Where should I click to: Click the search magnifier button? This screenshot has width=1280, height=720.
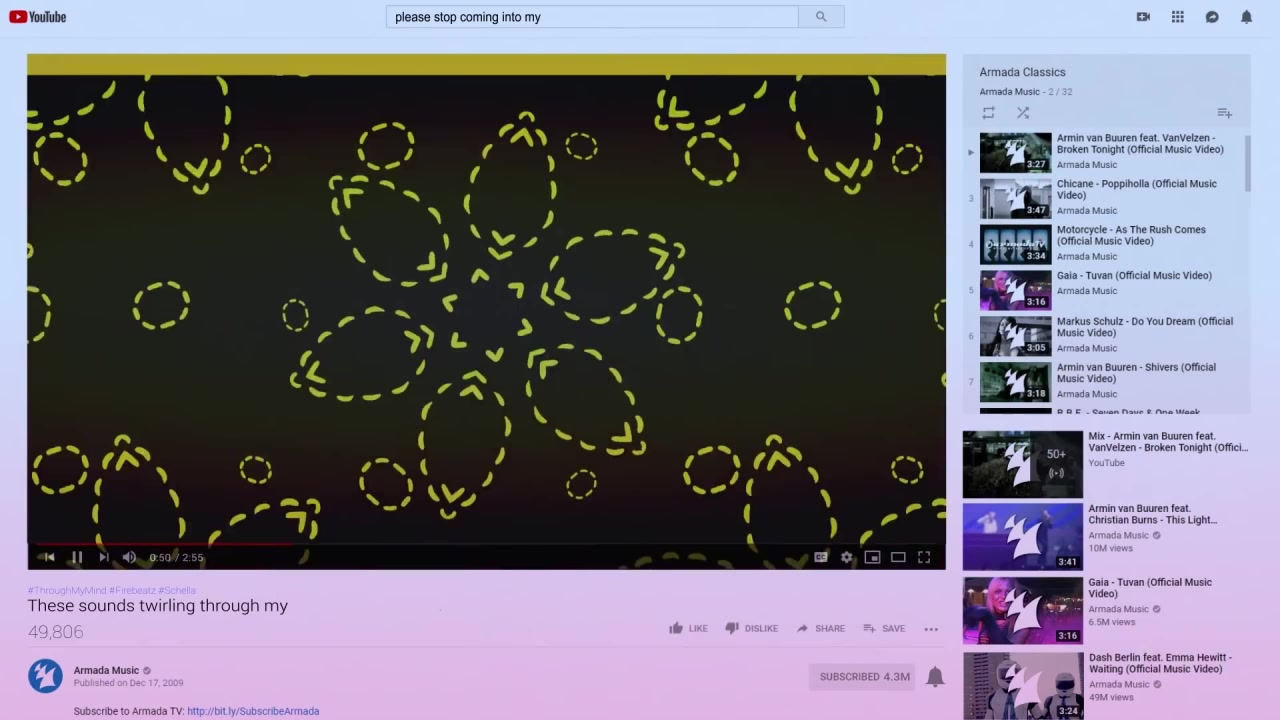(x=821, y=17)
